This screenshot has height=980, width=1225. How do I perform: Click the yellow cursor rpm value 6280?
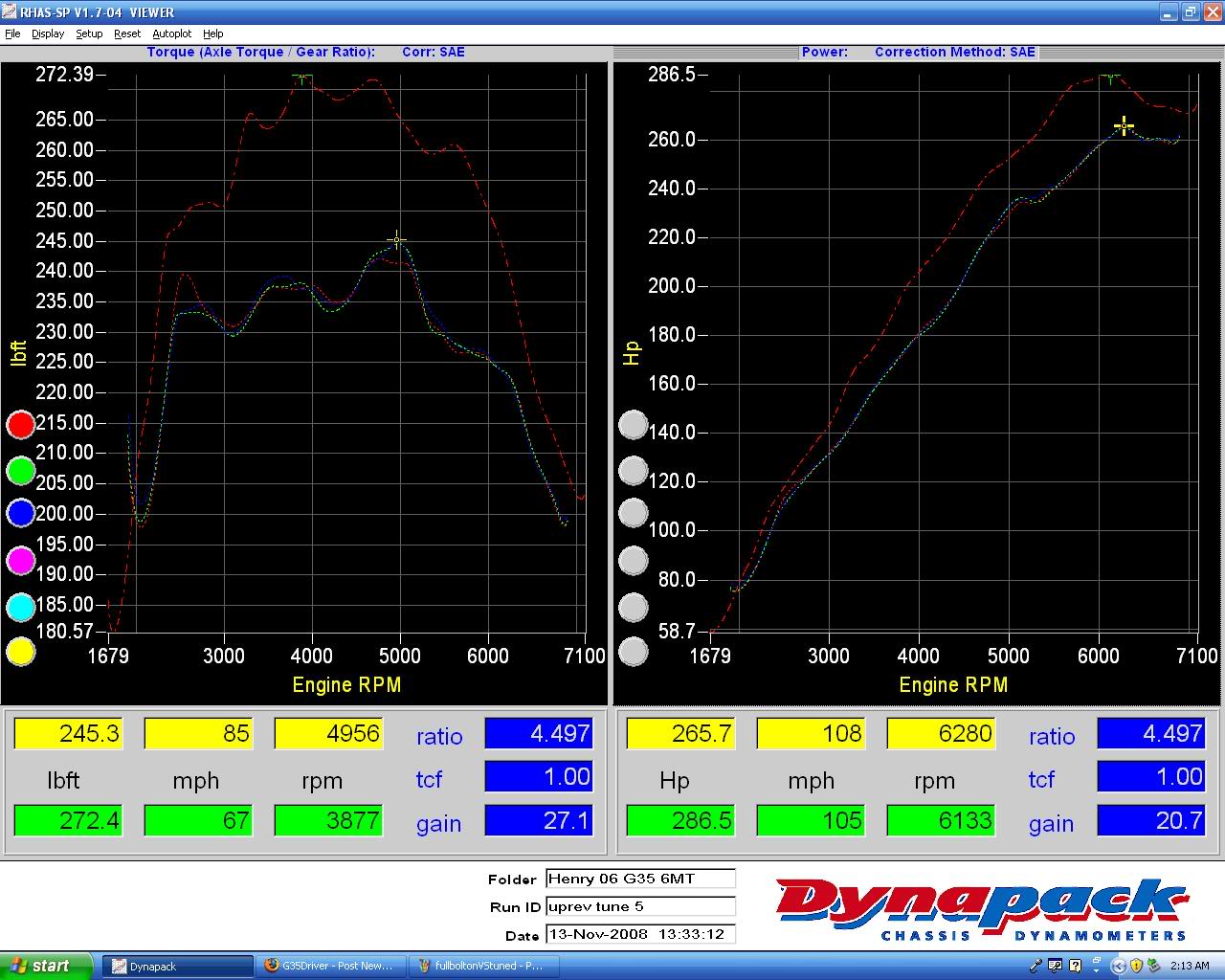(x=941, y=734)
